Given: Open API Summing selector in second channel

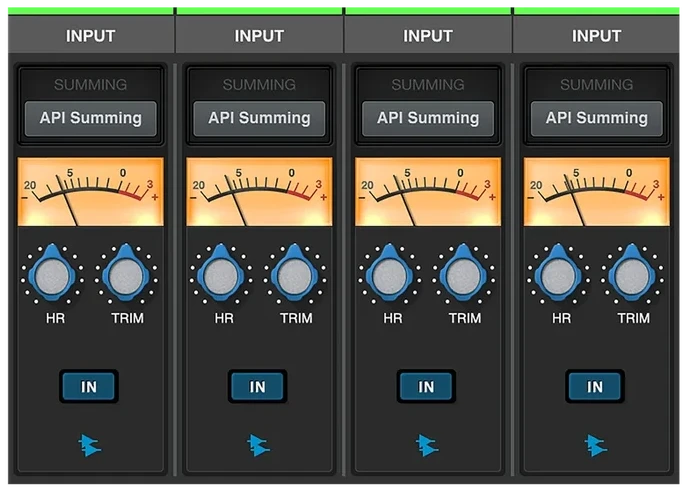Looking at the screenshot, I should (259, 118).
